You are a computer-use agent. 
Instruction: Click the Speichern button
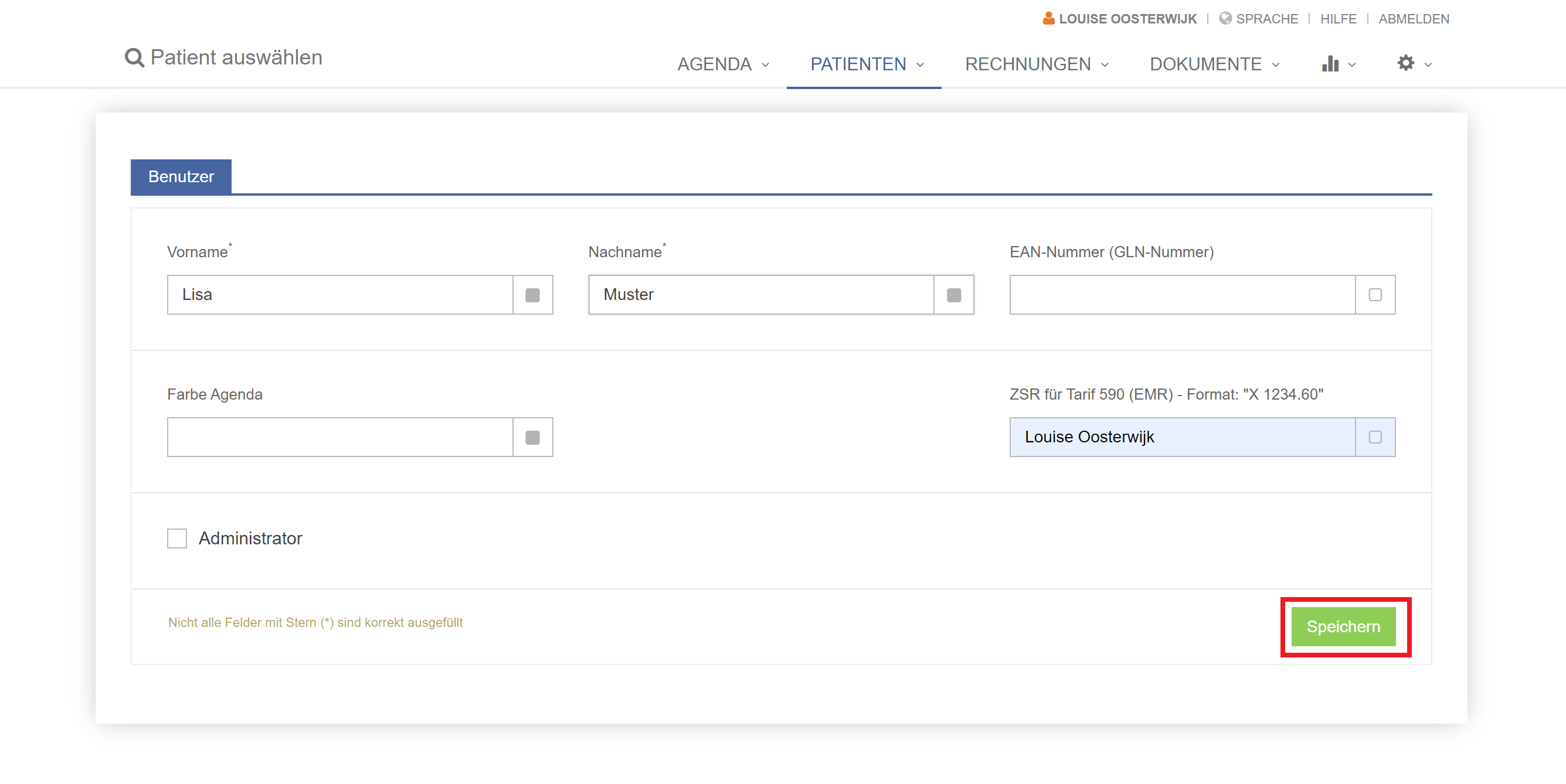pyautogui.click(x=1343, y=626)
